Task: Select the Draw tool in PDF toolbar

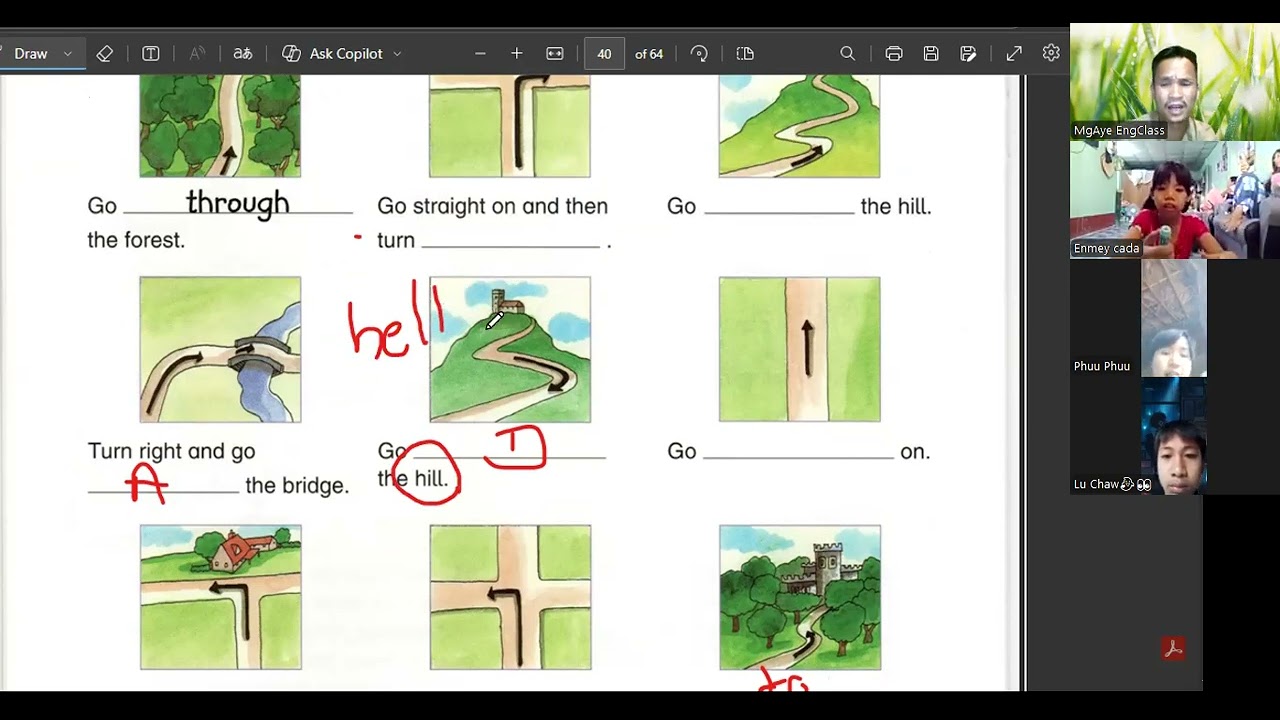Action: pyautogui.click(x=30, y=54)
